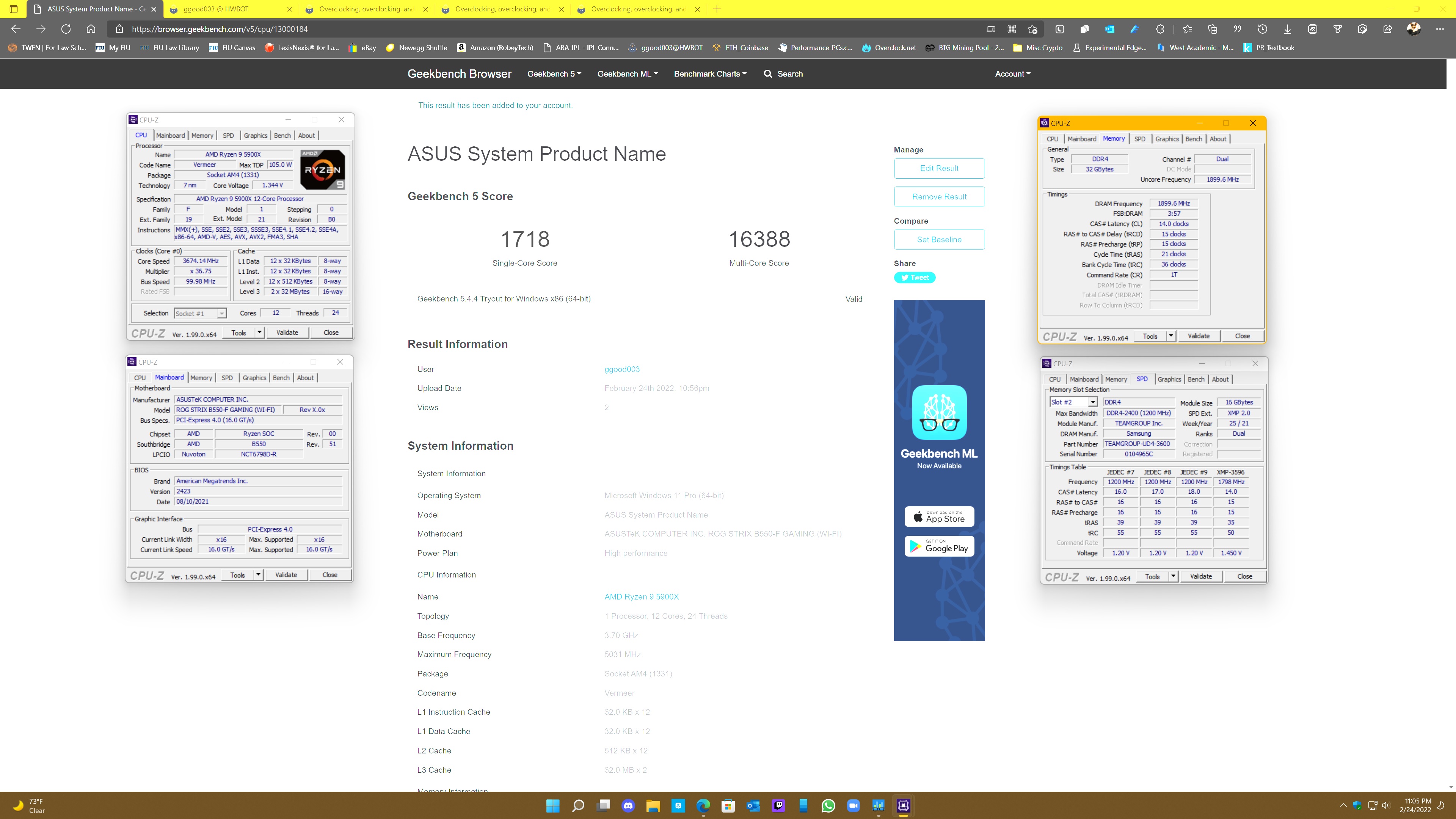Open Tools dropdown arrow in CPU-Z Mainboard window
1456x819 pixels.
[x=258, y=575]
